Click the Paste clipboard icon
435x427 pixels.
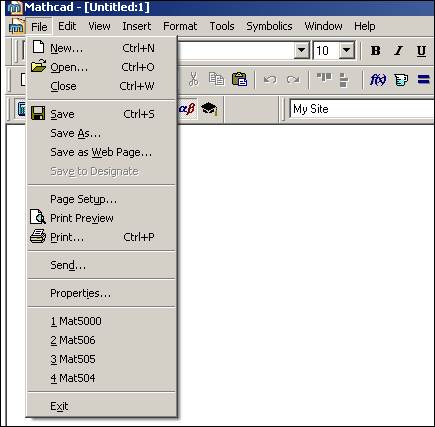click(x=239, y=80)
